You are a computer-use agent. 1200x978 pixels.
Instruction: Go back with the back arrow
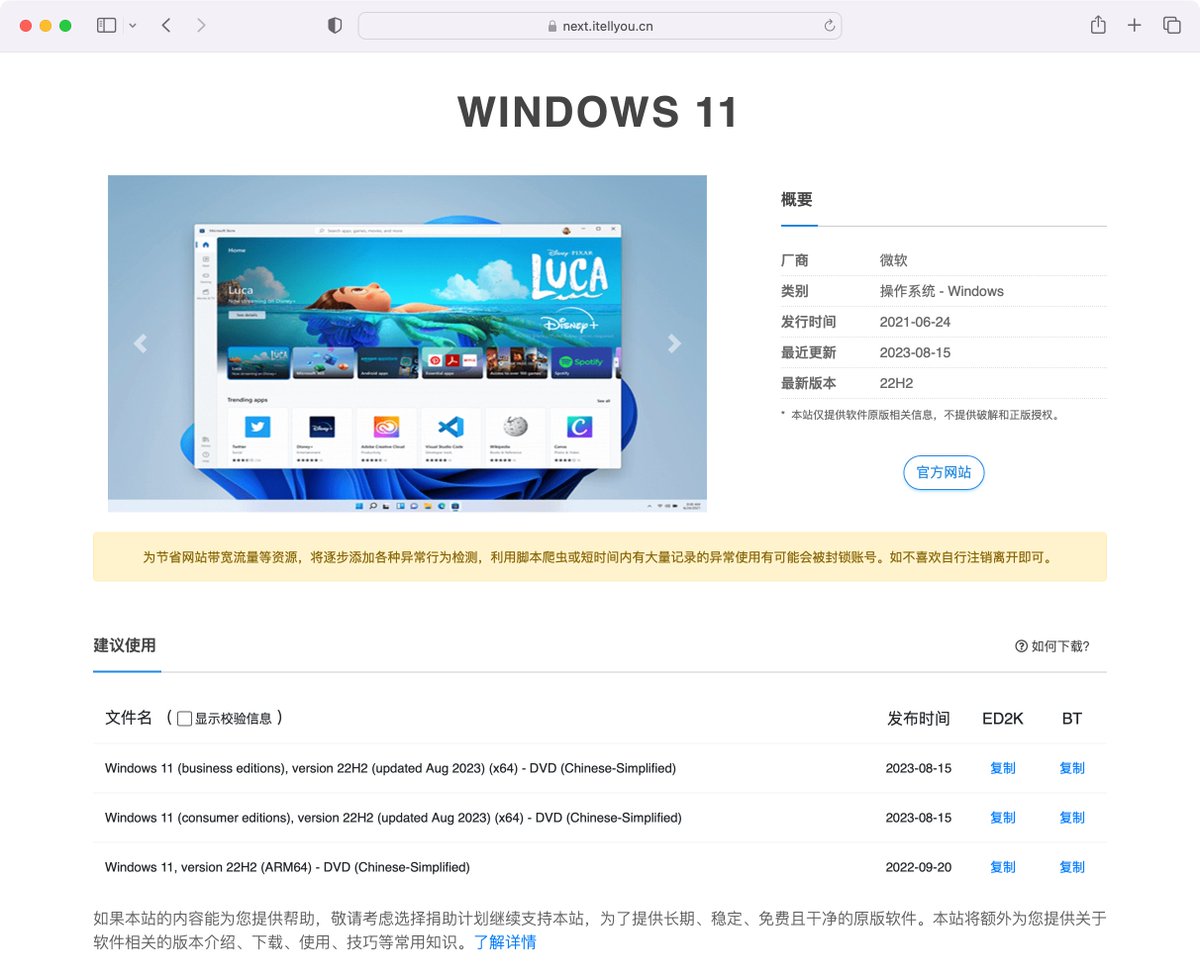(166, 26)
